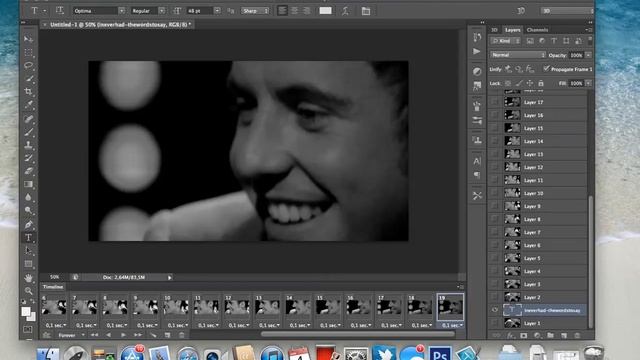Viewport: 640px width, 360px height.
Task: Open Twitter from the Dock
Action: 384,353
